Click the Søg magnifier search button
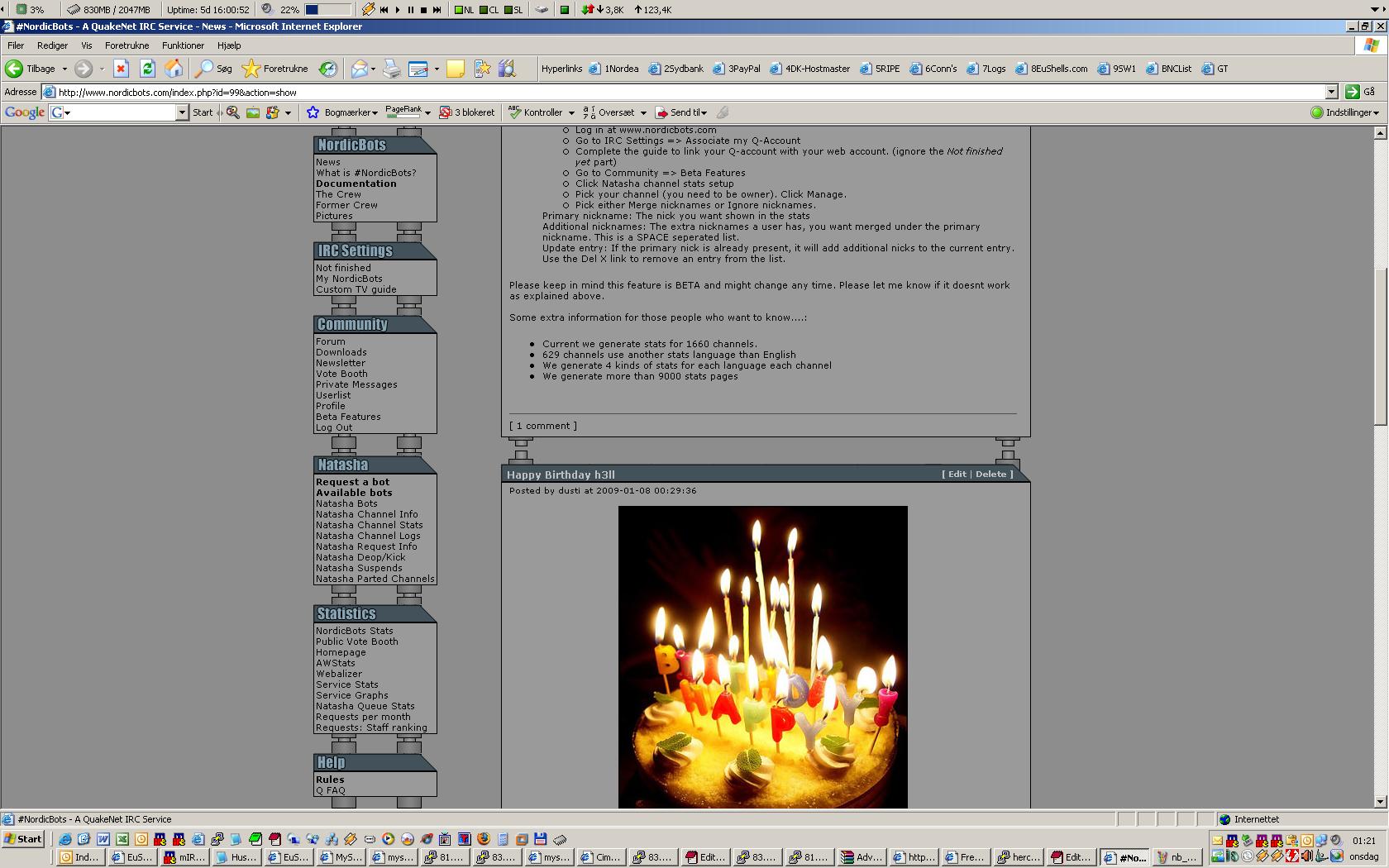The height and width of the screenshot is (868, 1389). (213, 69)
